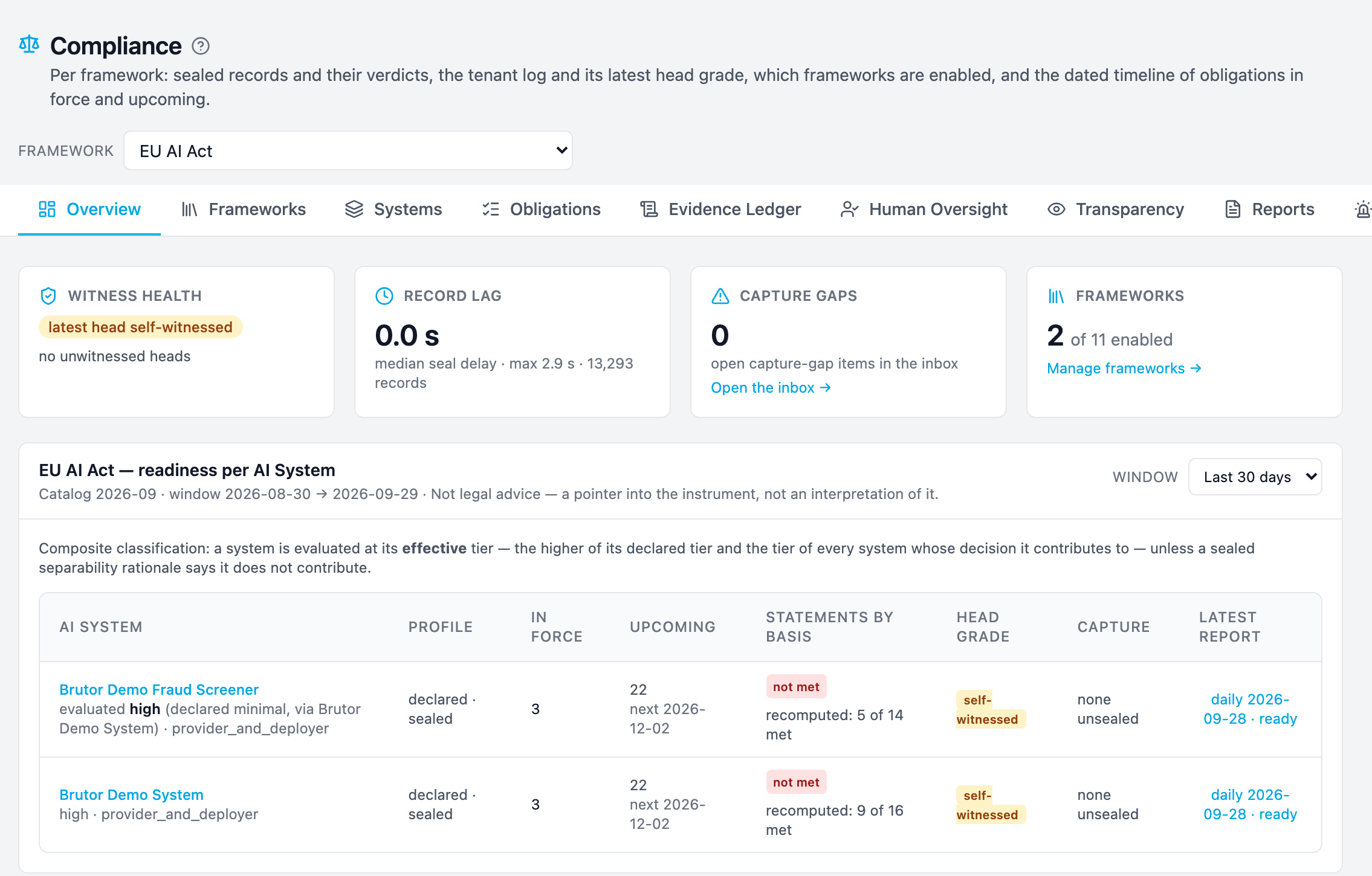Click the 0.0 s record lag value
Viewport: 1372px width, 876px height.
pyautogui.click(x=407, y=335)
